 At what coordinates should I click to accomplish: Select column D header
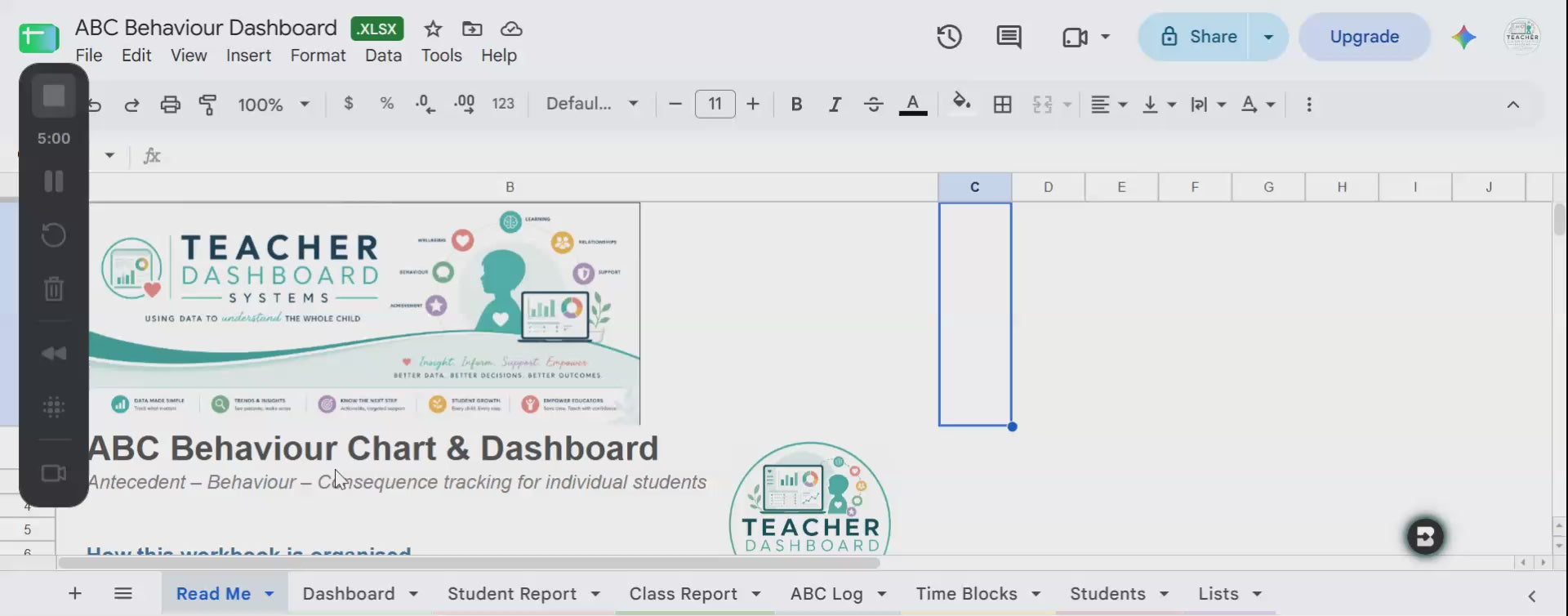click(x=1048, y=187)
